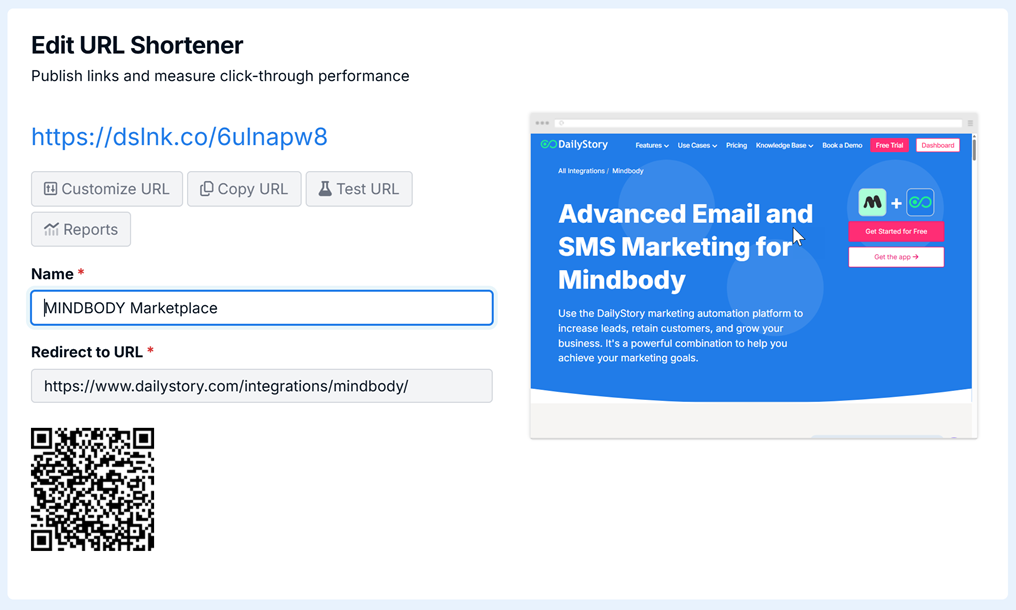
Task: Click the flask icon on Test URL
Action: coord(325,189)
